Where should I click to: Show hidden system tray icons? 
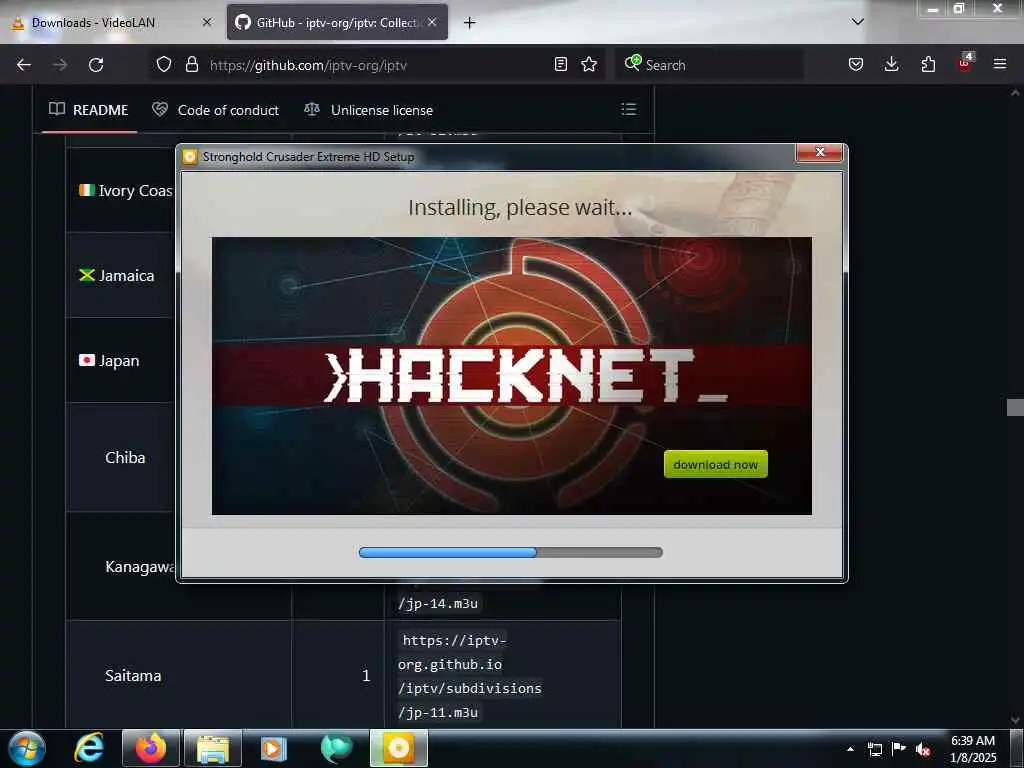850,749
